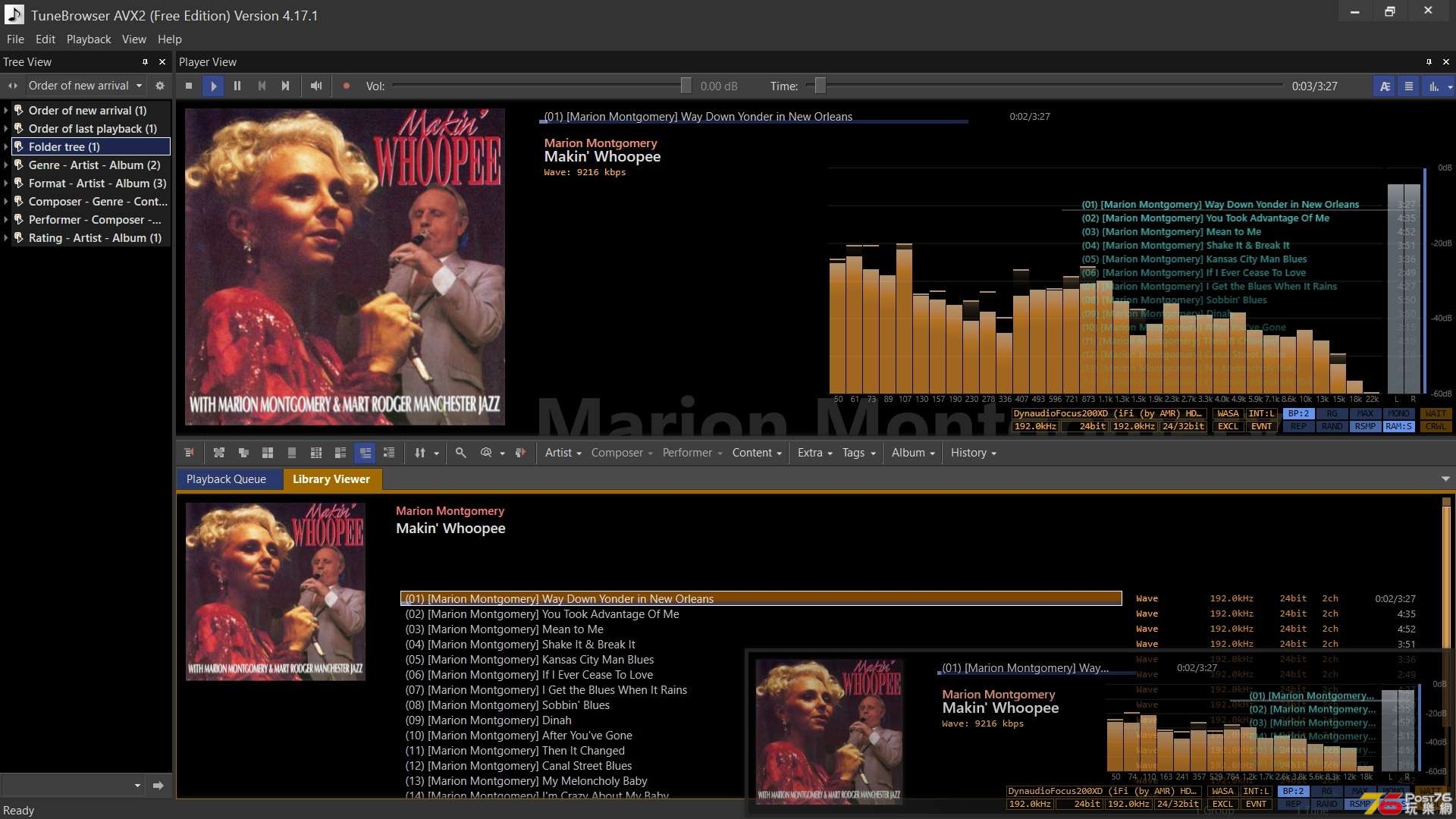
Task: Select the single column view icon
Action: click(x=292, y=453)
